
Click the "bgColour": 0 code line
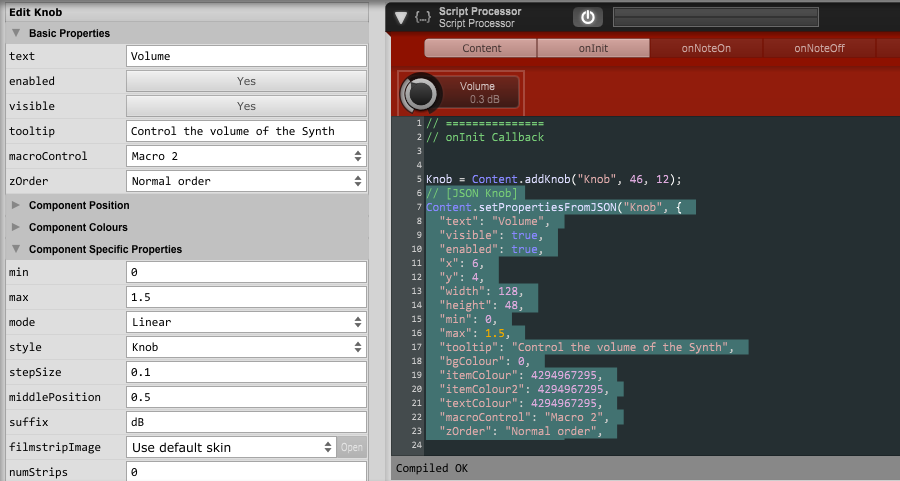click(484, 361)
